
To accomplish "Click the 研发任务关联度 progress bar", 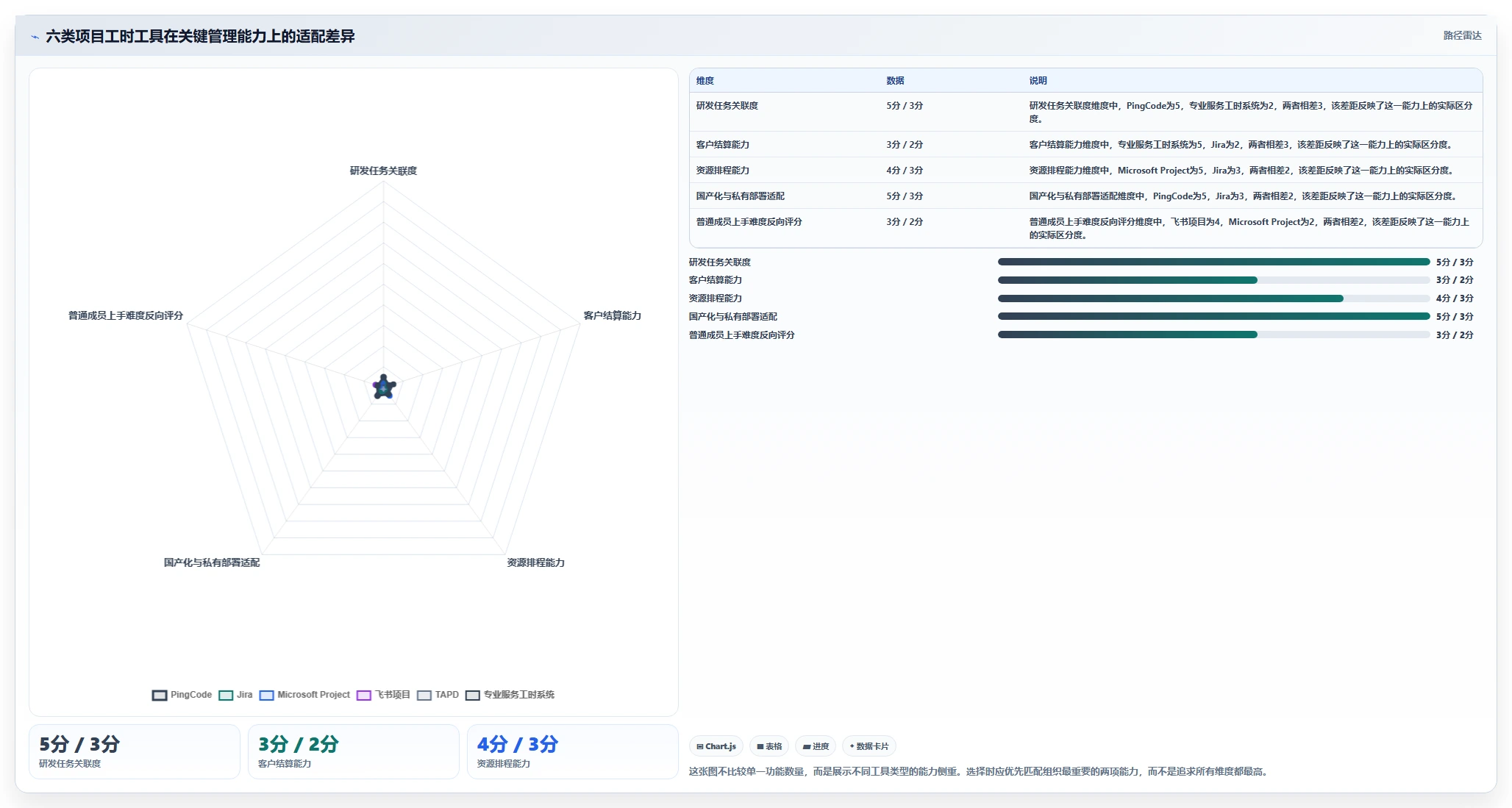I will [1213, 262].
